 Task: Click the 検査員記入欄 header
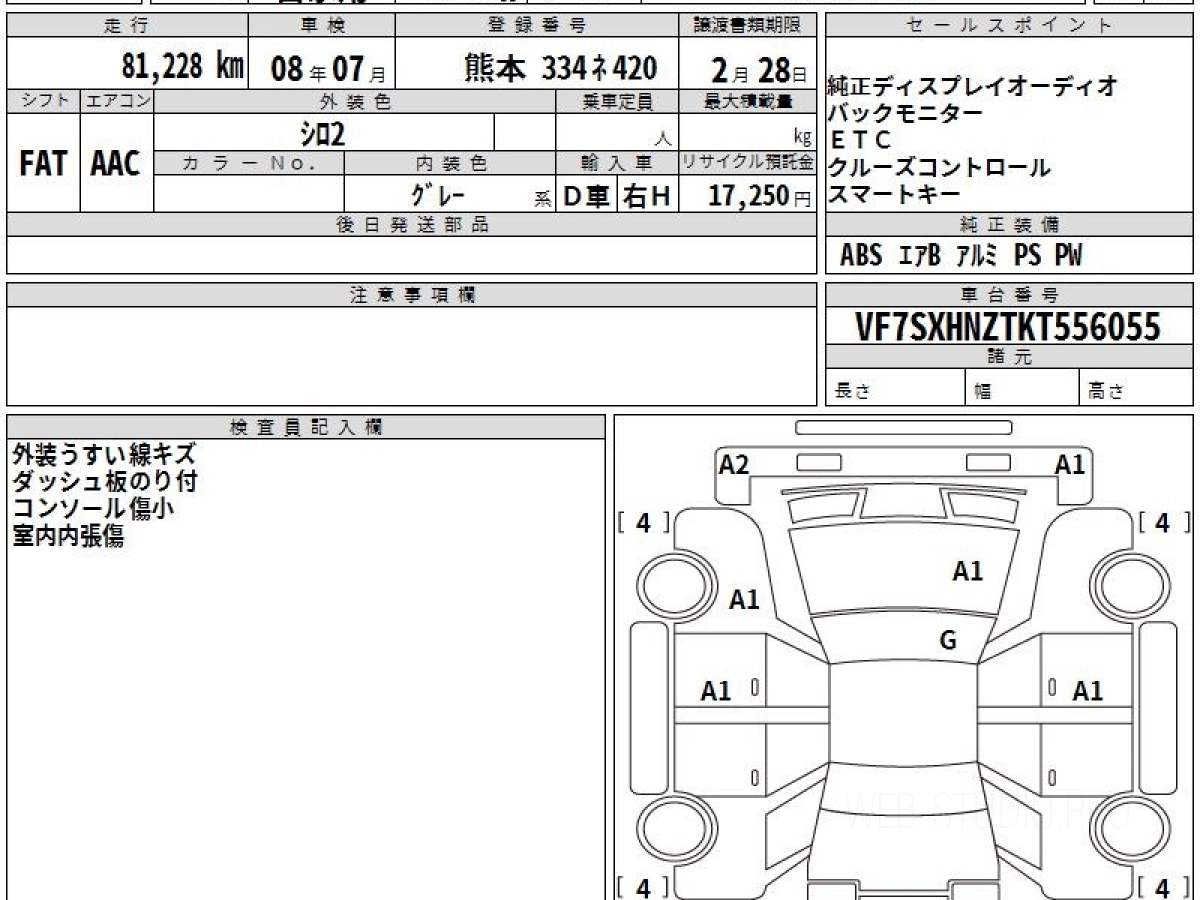tap(306, 427)
